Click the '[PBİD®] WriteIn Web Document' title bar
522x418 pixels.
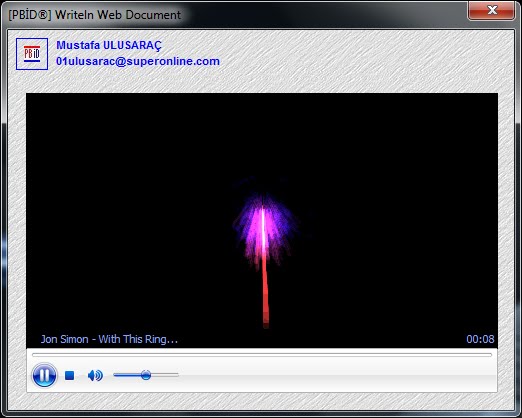95,15
